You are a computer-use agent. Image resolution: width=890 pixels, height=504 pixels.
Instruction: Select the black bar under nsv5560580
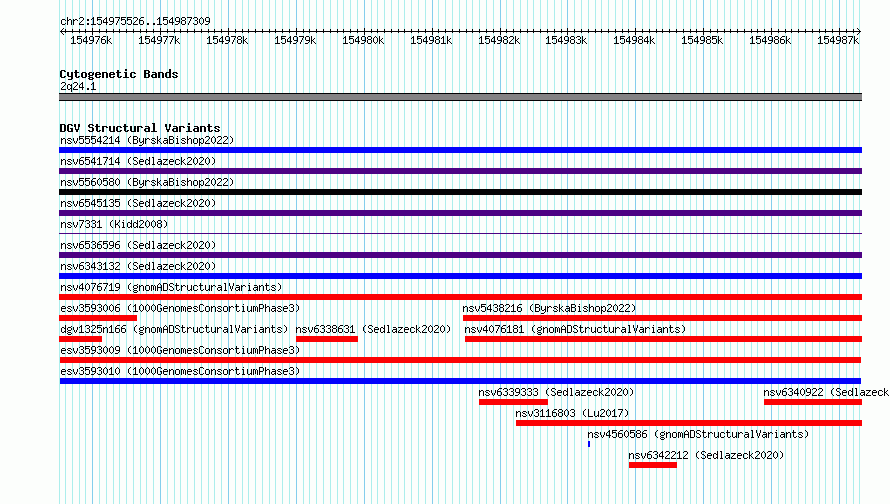coord(460,192)
